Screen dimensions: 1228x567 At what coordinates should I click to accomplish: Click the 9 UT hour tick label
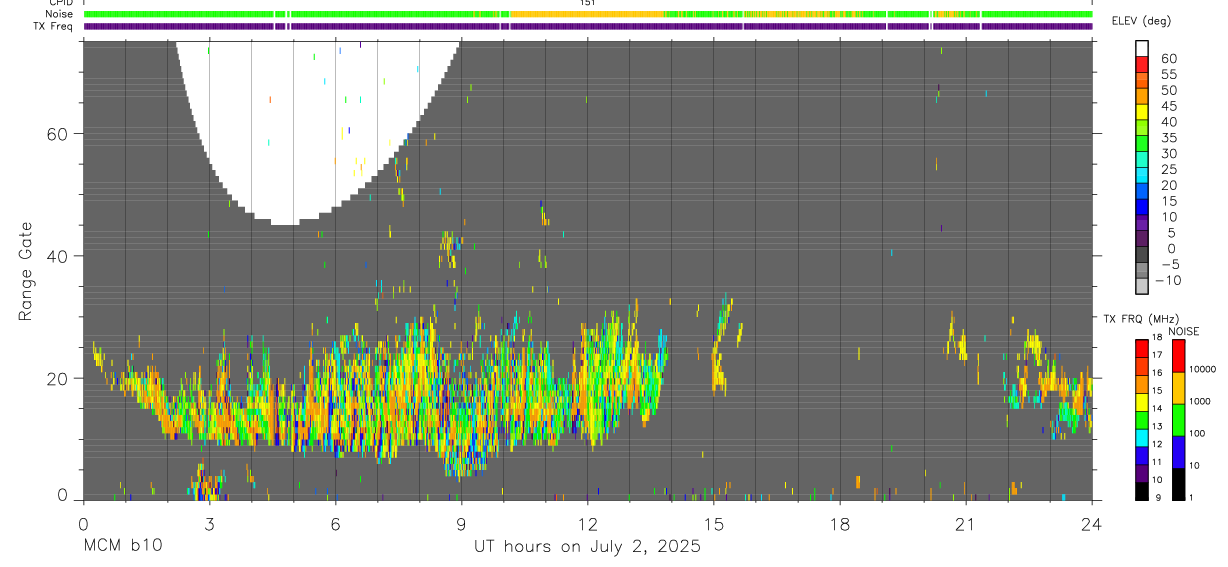pyautogui.click(x=461, y=524)
